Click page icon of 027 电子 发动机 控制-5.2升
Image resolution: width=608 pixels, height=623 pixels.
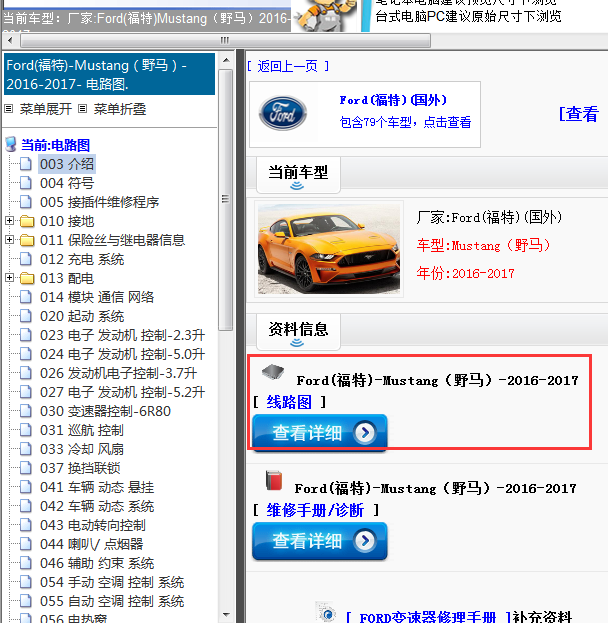26,392
